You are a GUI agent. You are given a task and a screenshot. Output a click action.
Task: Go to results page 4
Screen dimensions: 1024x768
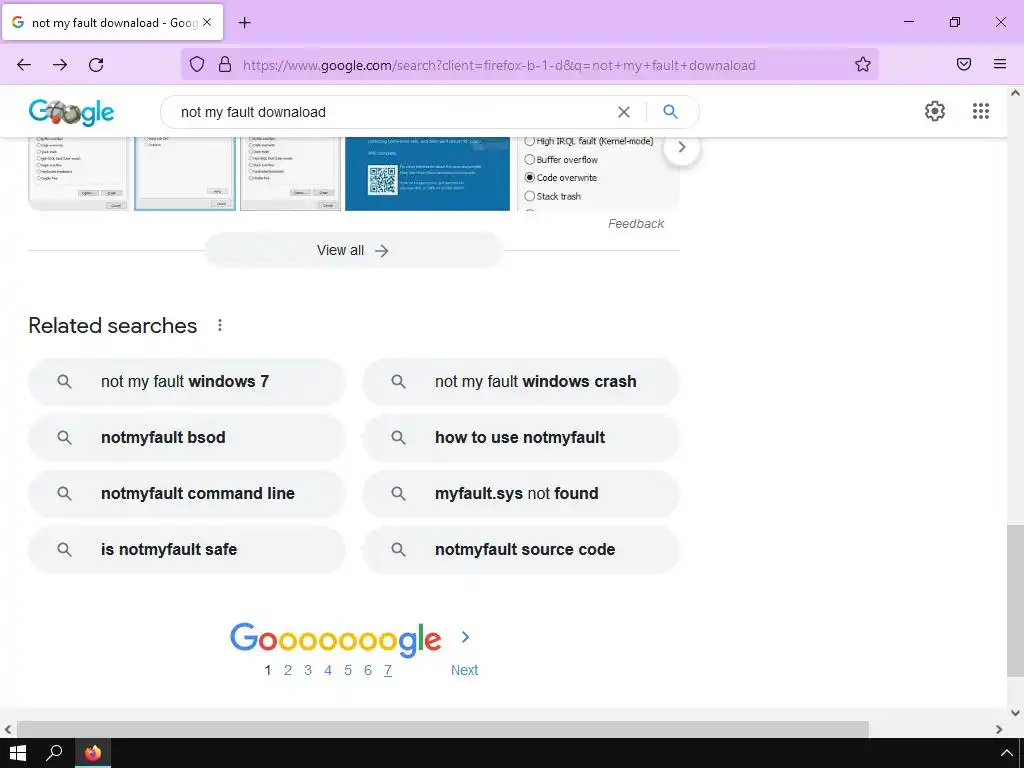328,670
